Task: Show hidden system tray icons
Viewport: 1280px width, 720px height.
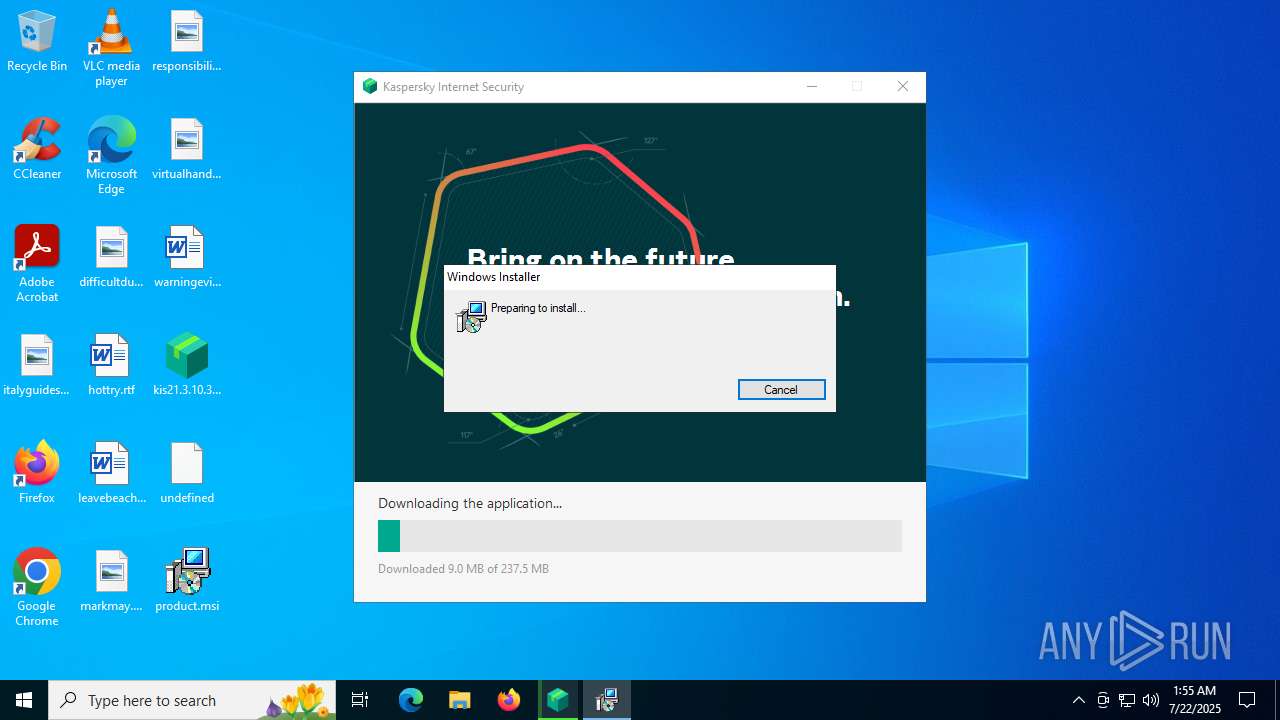Action: [1078, 700]
